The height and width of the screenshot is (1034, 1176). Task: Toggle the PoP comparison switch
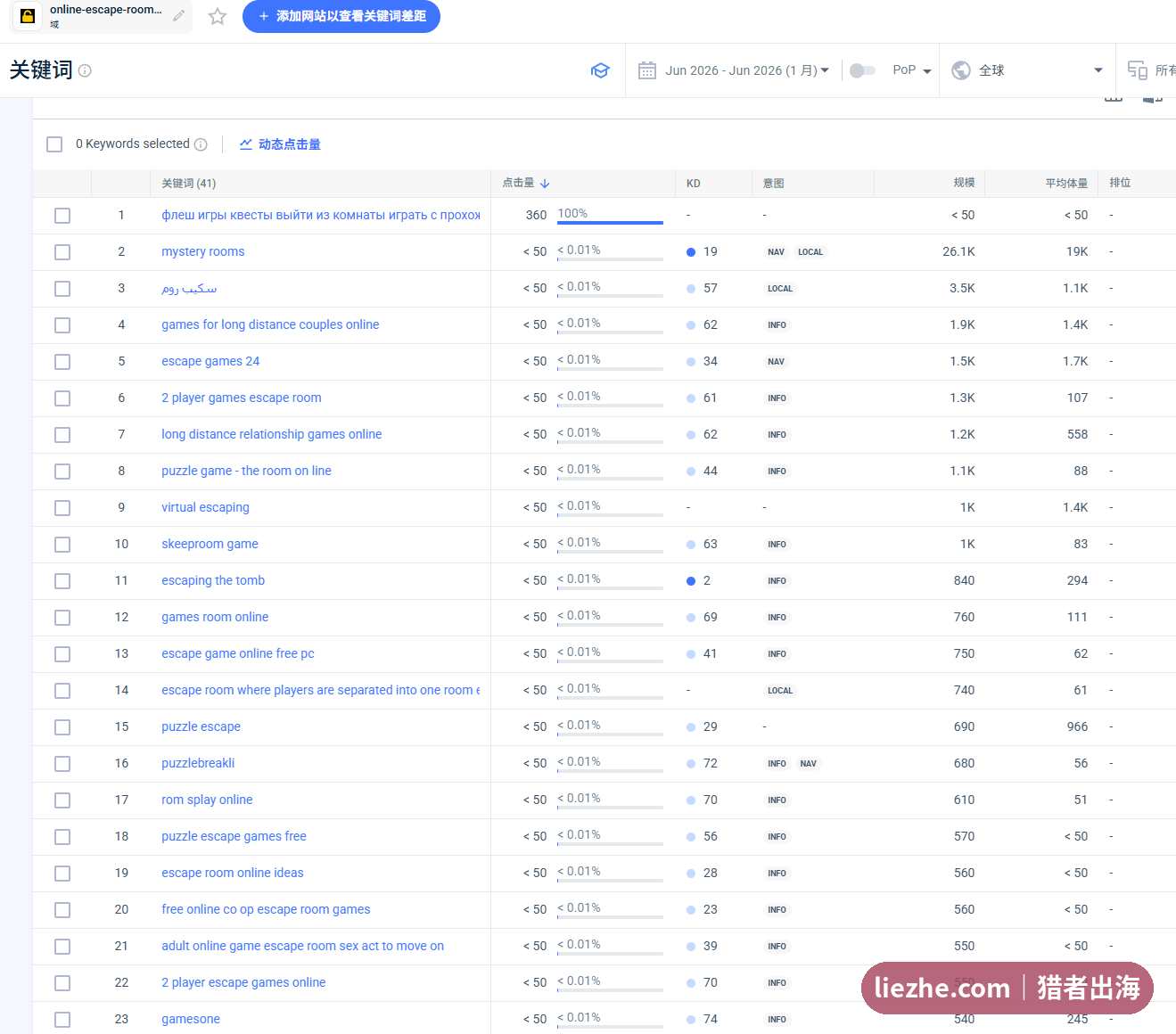(x=862, y=70)
